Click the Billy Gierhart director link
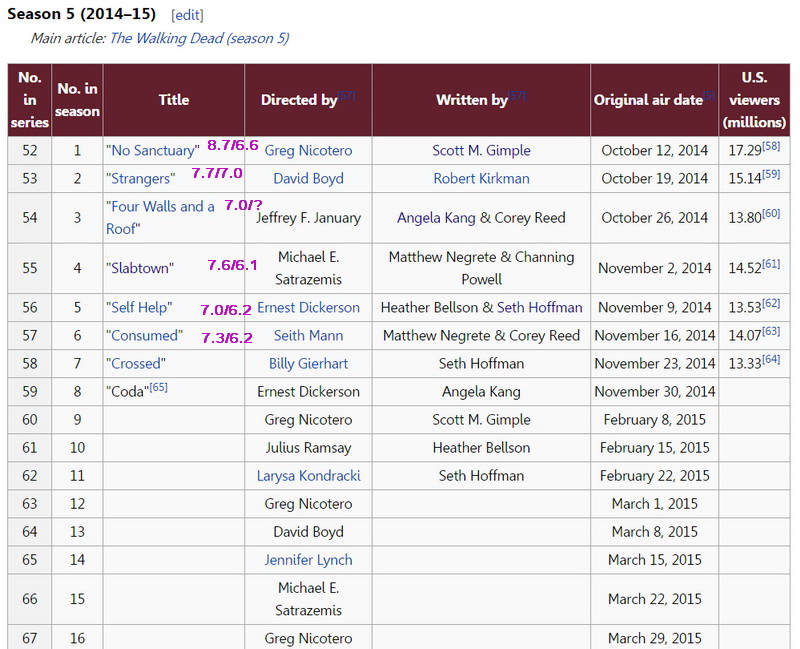Viewport: 800px width, 649px height. [308, 363]
